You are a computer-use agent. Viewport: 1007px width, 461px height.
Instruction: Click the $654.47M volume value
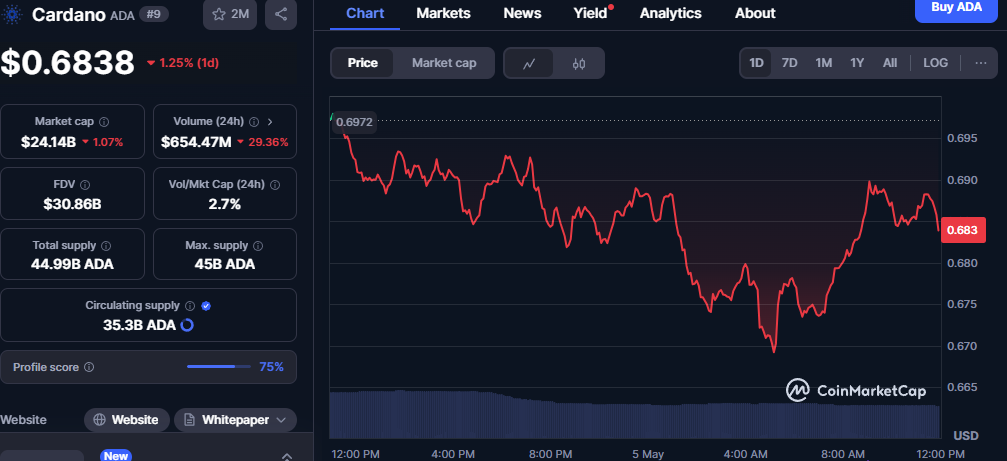pyautogui.click(x=196, y=142)
